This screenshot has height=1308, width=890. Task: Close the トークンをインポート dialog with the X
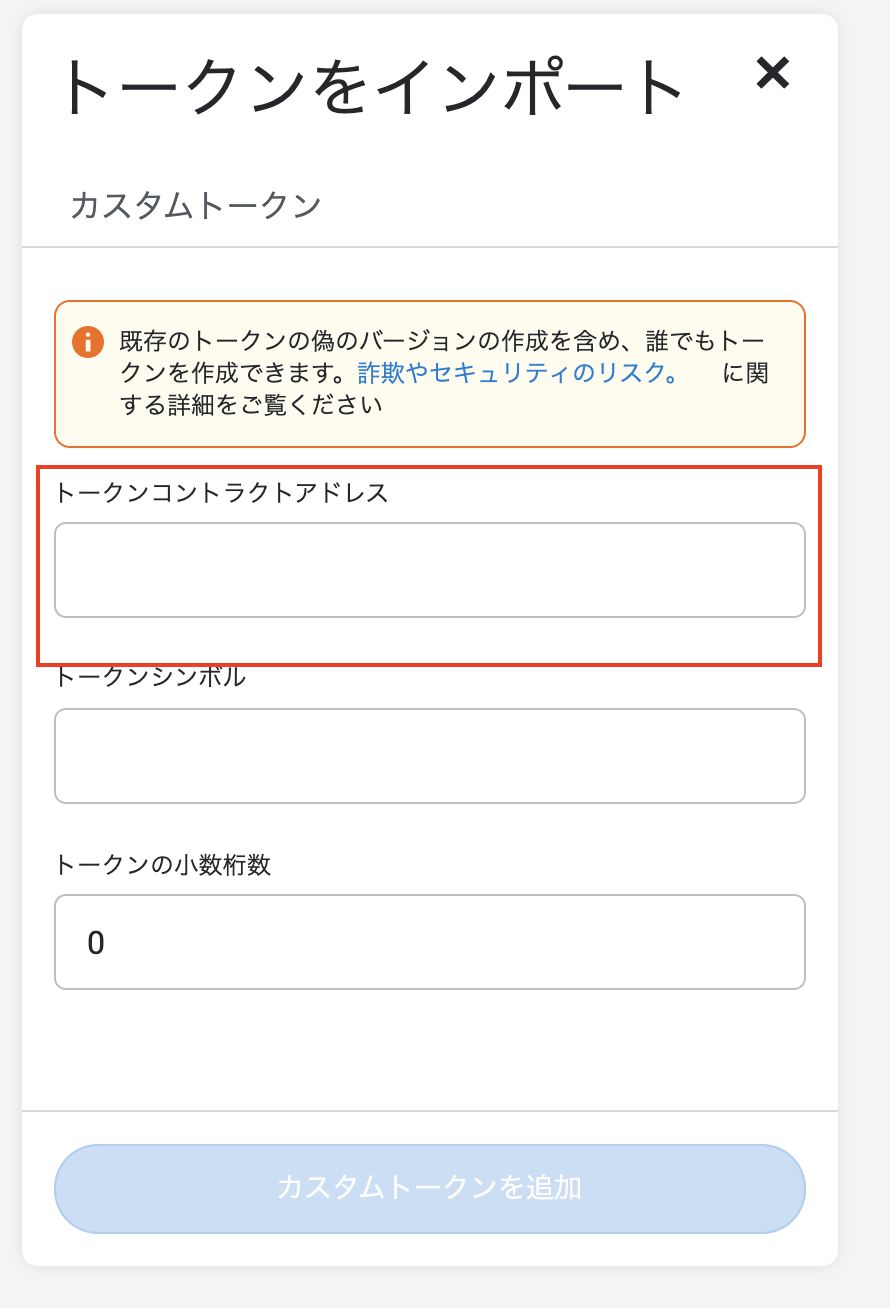tap(772, 74)
